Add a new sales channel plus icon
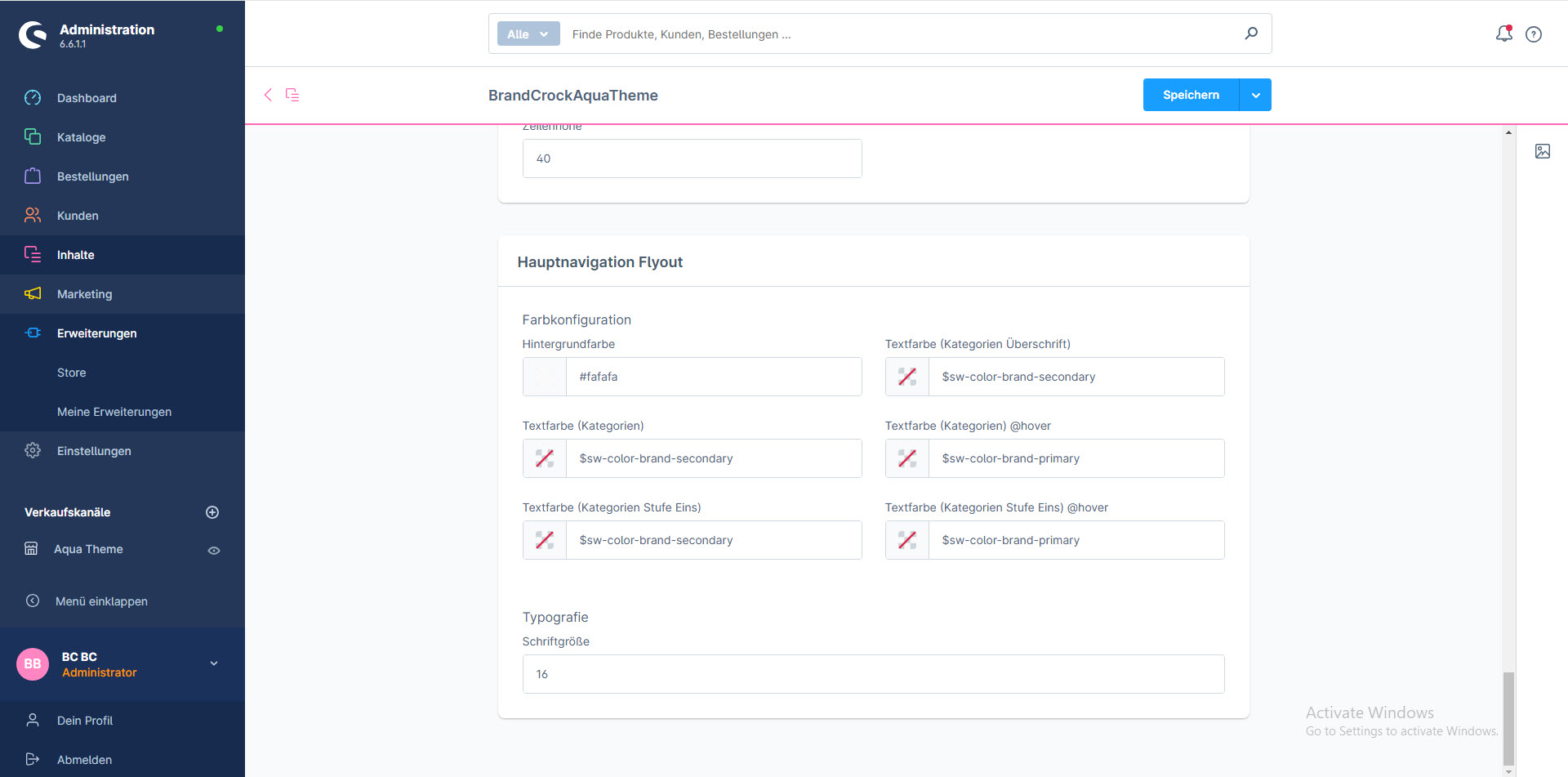Image resolution: width=1568 pixels, height=777 pixels. click(x=212, y=512)
